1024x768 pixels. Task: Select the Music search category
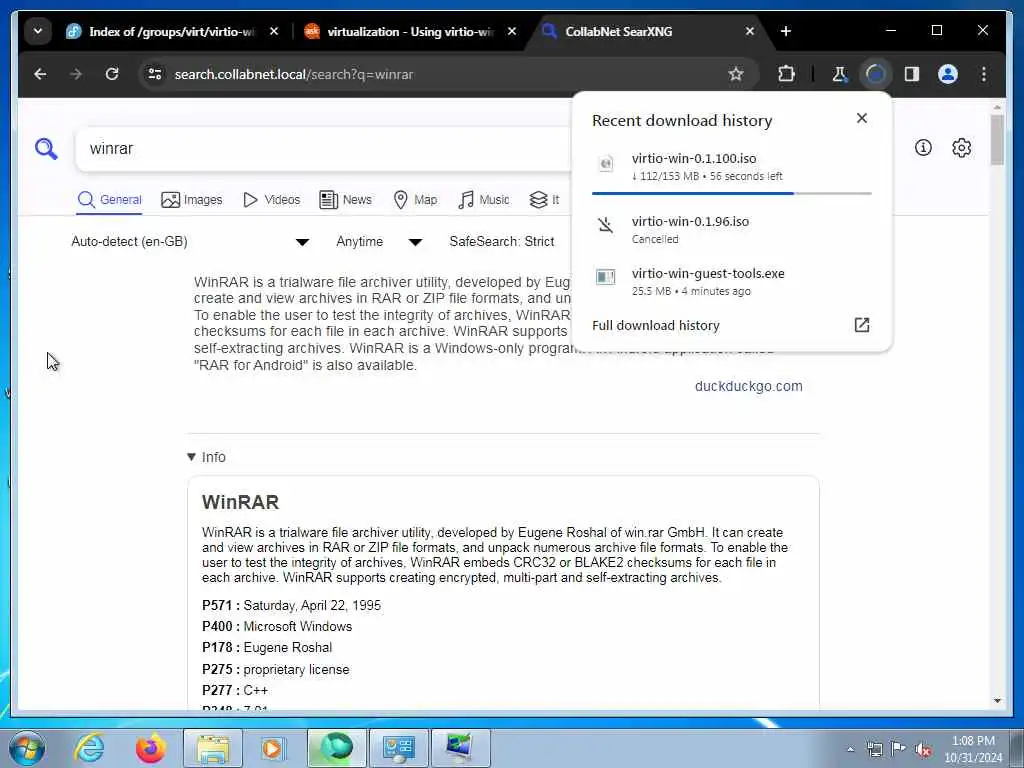point(484,200)
